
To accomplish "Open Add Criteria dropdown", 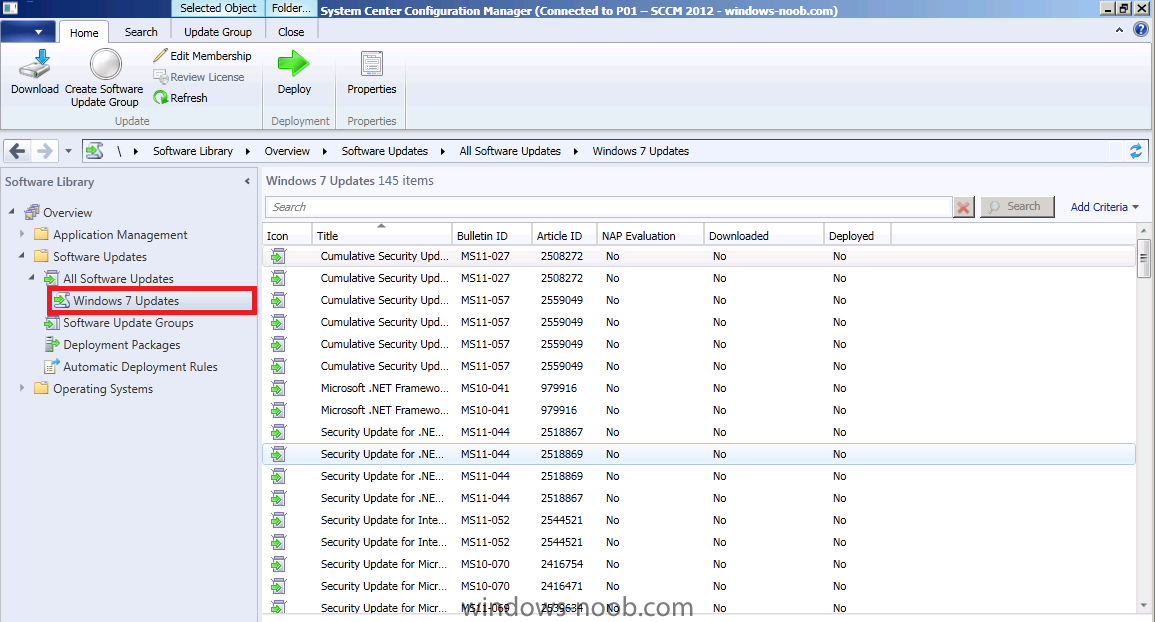I will pyautogui.click(x=1104, y=207).
